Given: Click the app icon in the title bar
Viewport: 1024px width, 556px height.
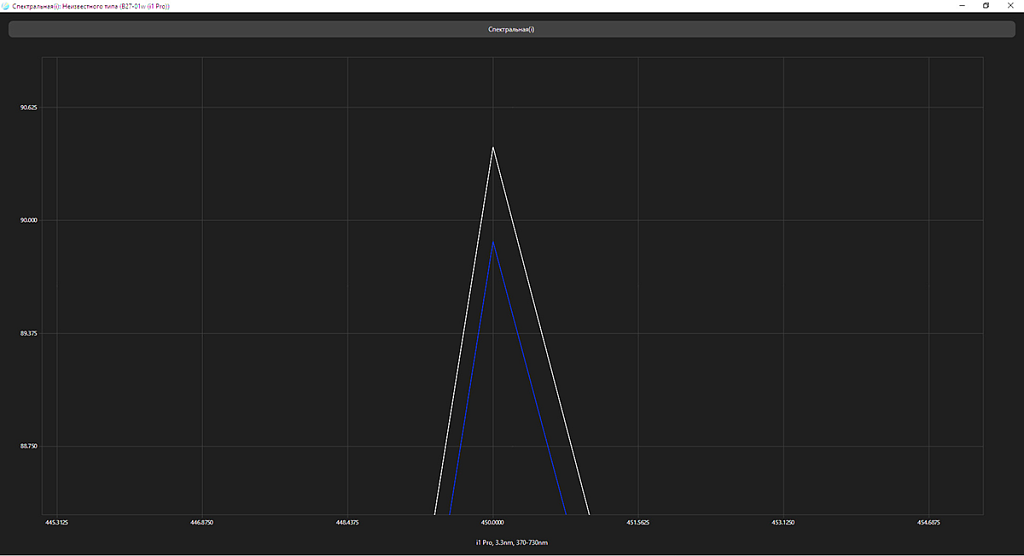Looking at the screenshot, I should coord(6,6).
